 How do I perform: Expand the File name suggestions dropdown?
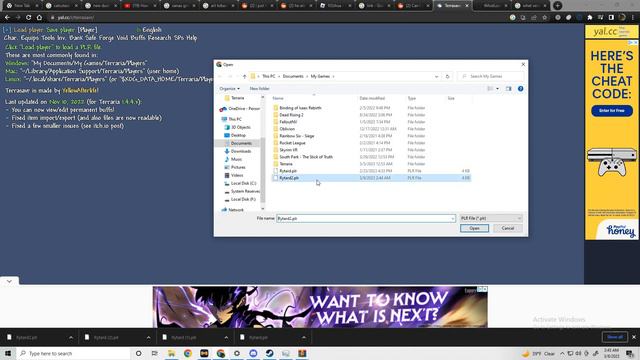[x=452, y=218]
